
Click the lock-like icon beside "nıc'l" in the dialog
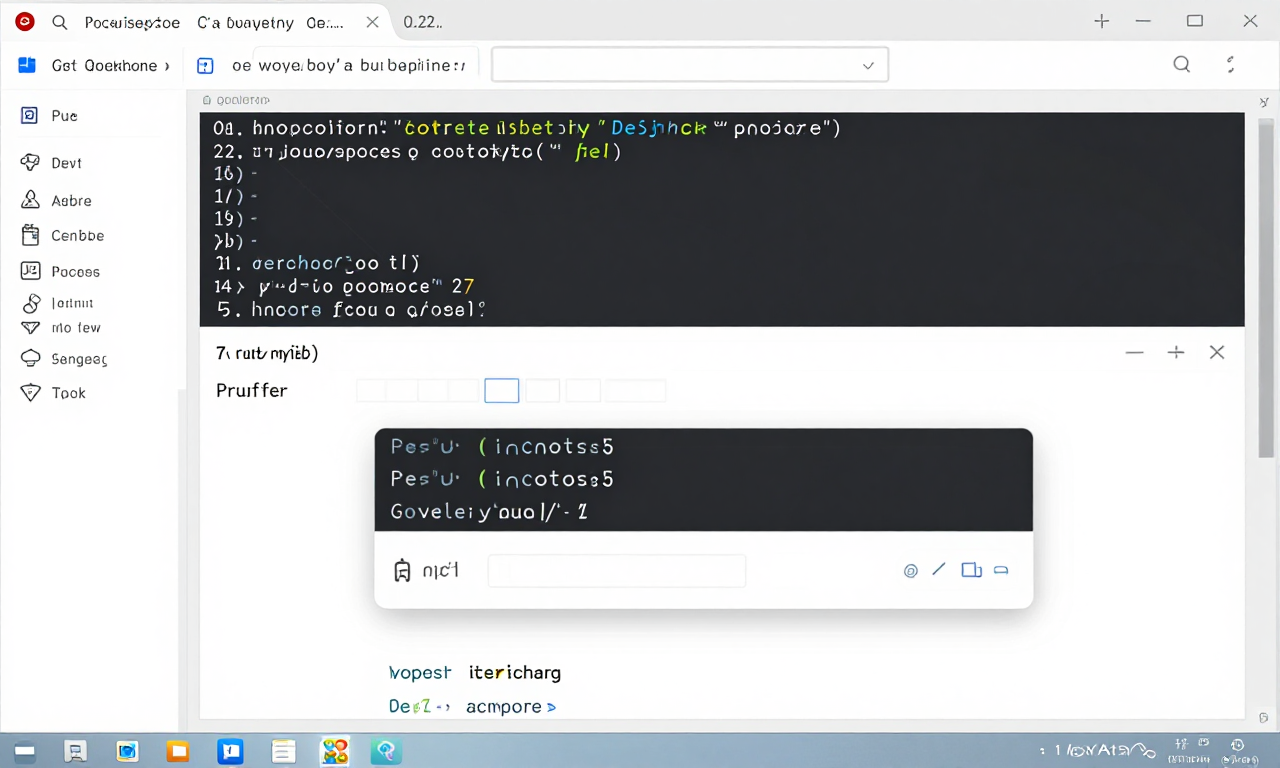[x=402, y=571]
